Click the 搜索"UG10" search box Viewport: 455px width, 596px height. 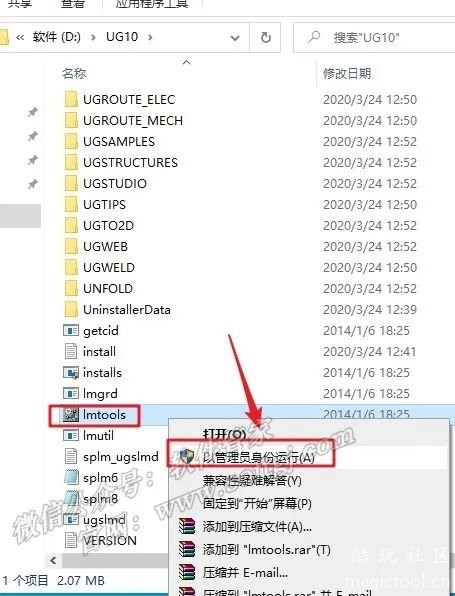(374, 37)
